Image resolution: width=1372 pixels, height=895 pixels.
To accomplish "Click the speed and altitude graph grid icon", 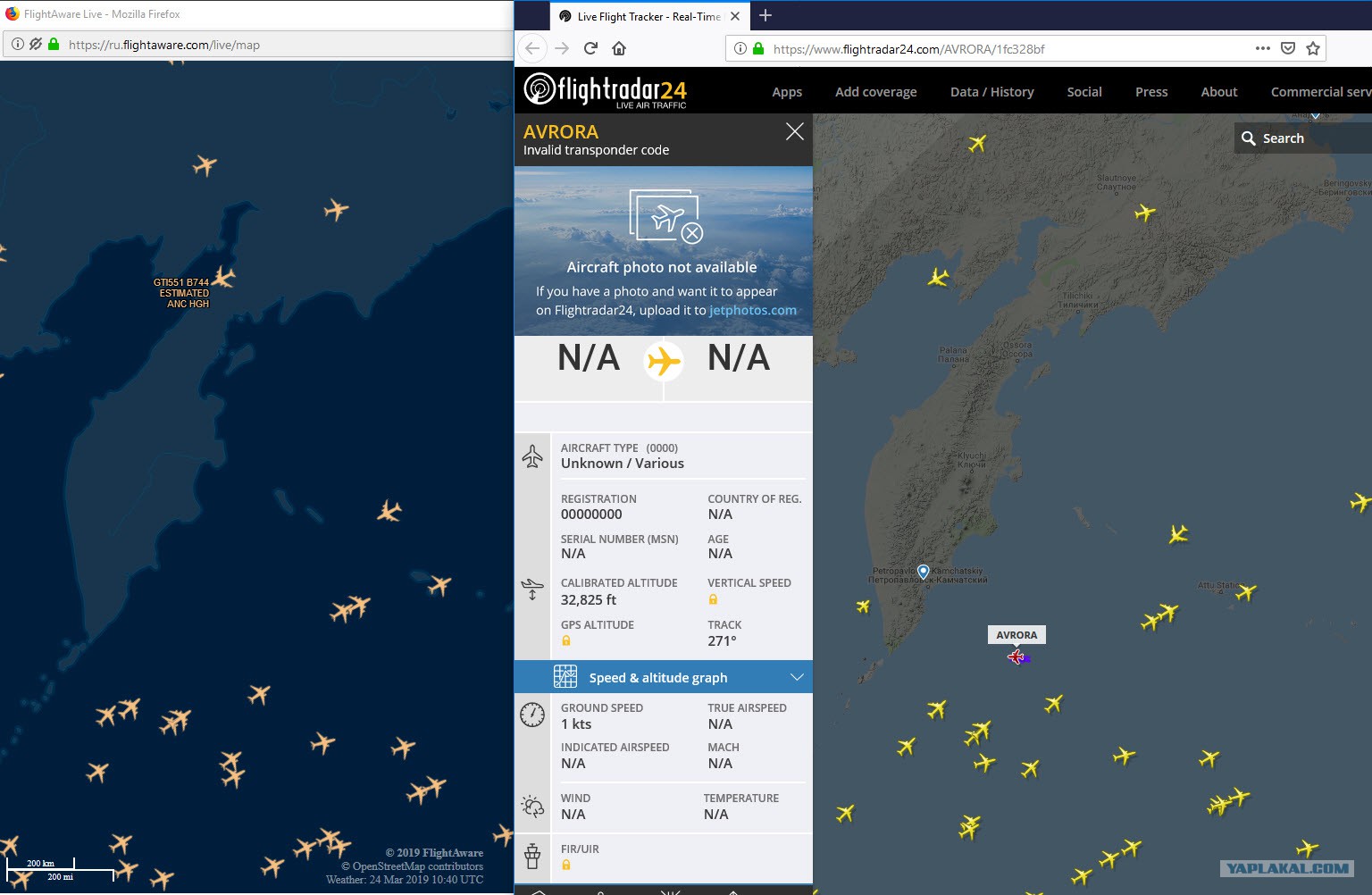I will [x=565, y=677].
